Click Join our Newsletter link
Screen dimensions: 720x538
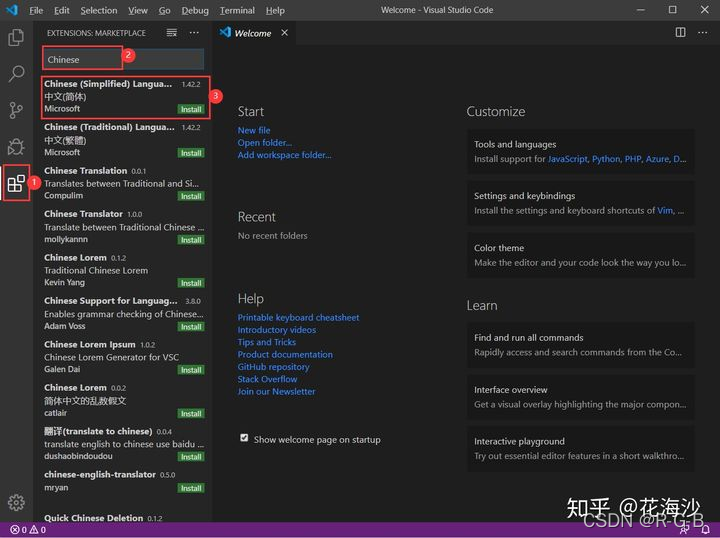pyautogui.click(x=276, y=392)
